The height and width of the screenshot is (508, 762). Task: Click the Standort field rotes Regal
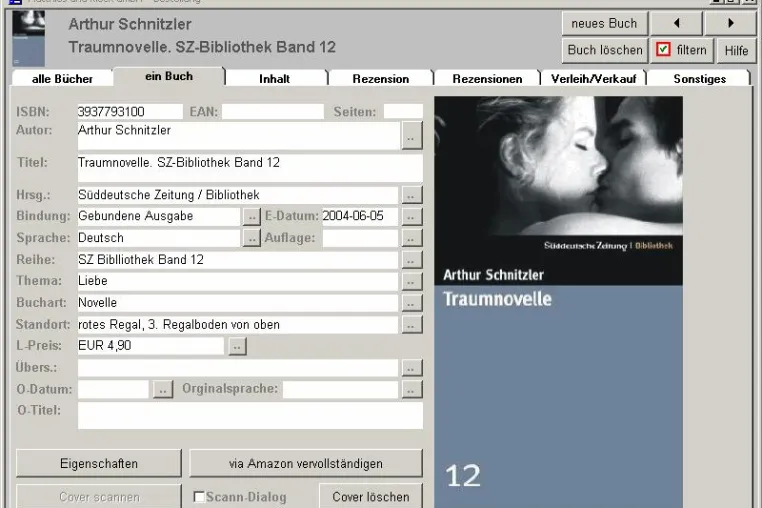click(x=238, y=325)
